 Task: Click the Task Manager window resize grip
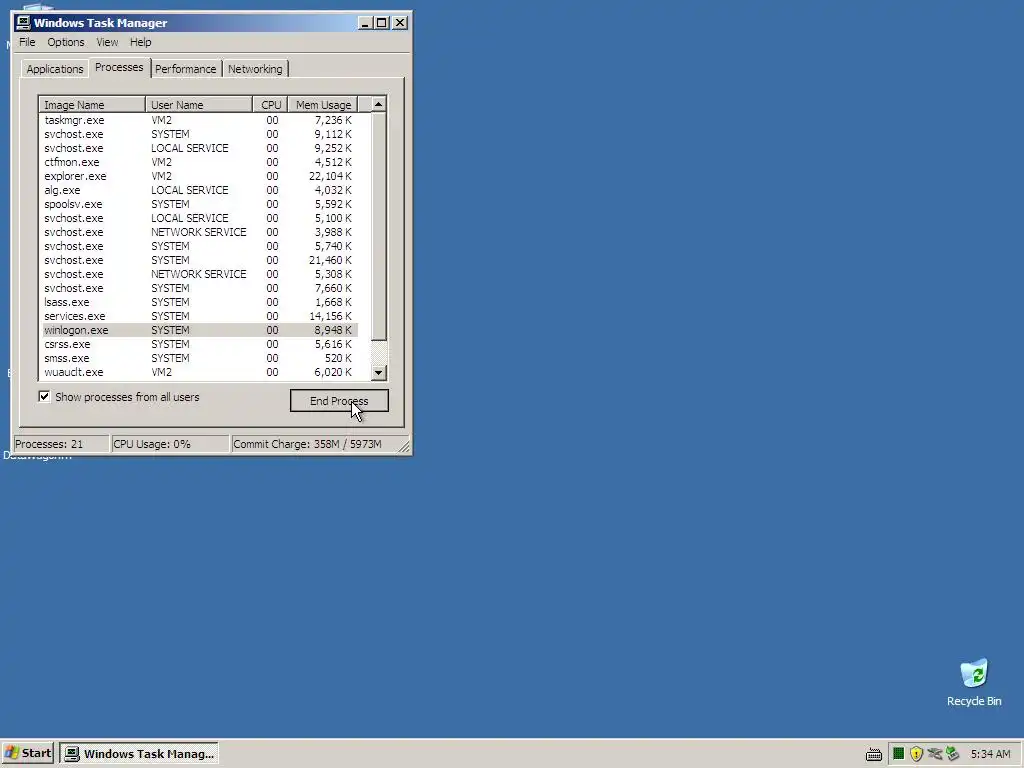click(404, 447)
